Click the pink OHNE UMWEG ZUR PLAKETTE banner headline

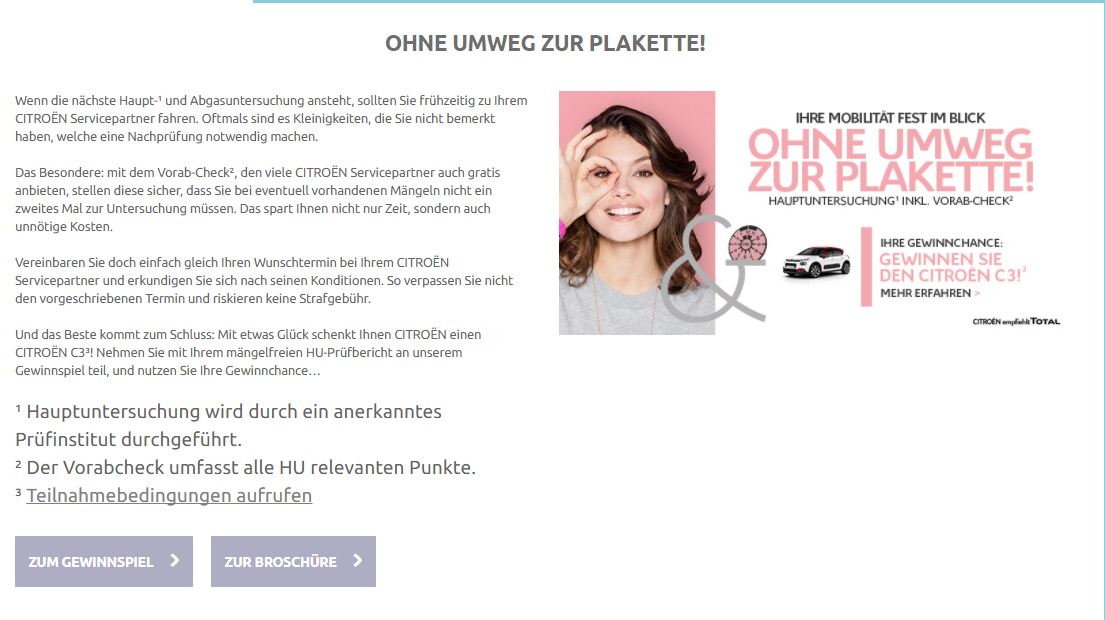click(890, 161)
